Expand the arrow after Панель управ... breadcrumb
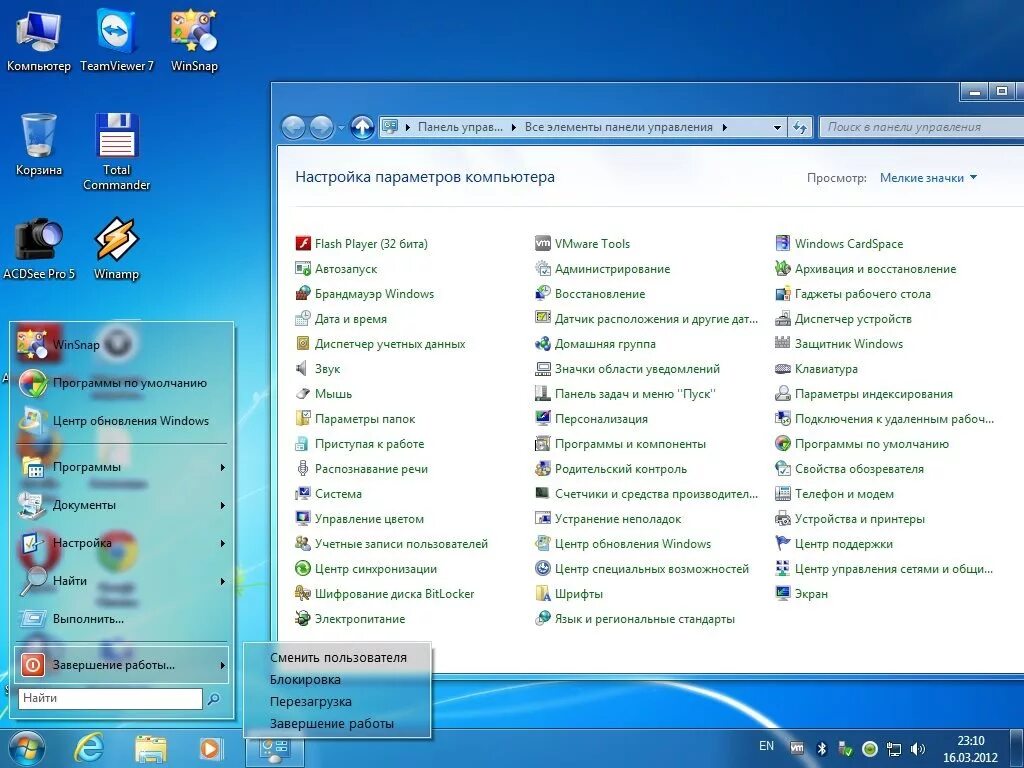 click(x=514, y=127)
